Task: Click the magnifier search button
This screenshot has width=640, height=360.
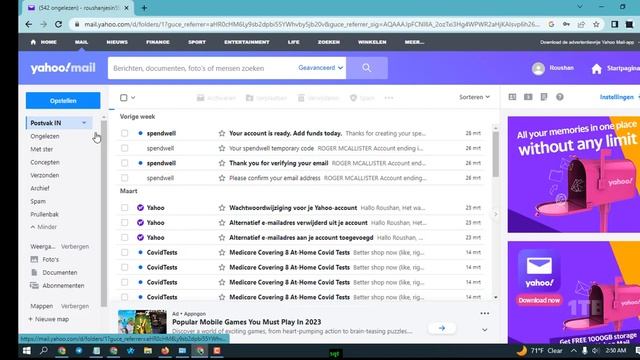Action: (367, 68)
